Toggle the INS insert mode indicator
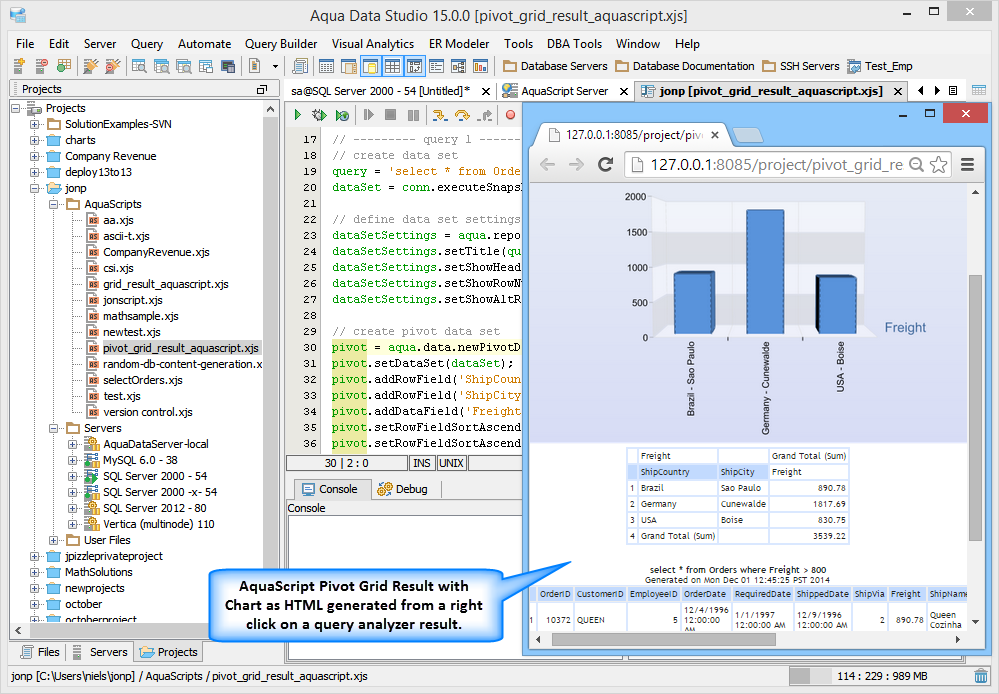The image size is (999, 694). pyautogui.click(x=422, y=463)
